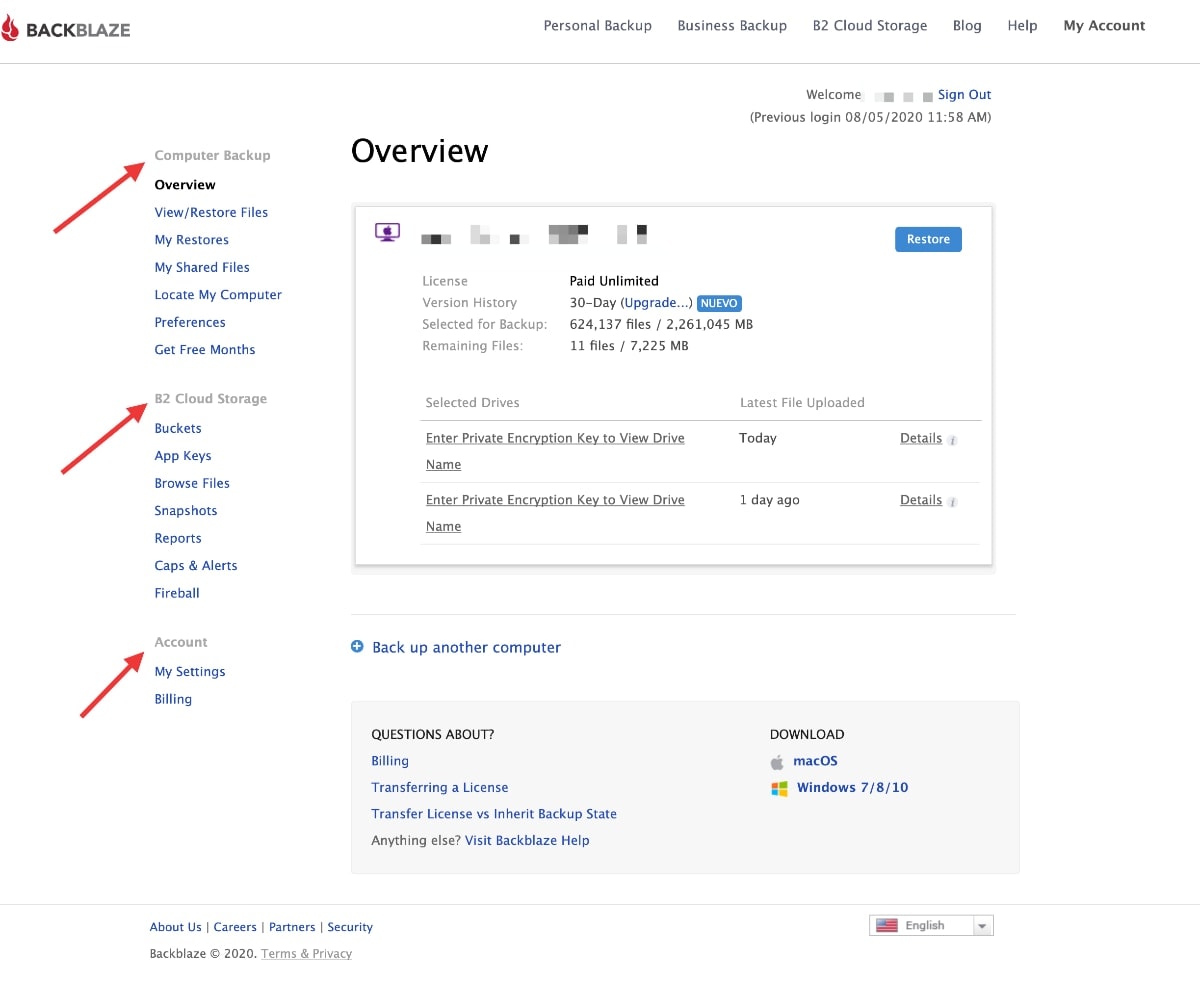Open Careers footer link

(235, 927)
